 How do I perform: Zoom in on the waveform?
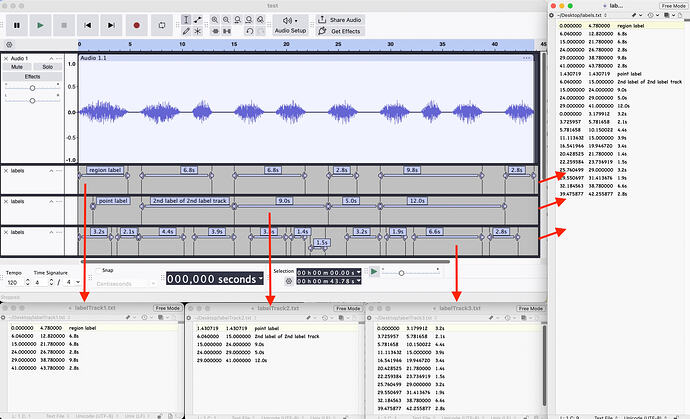coord(215,20)
